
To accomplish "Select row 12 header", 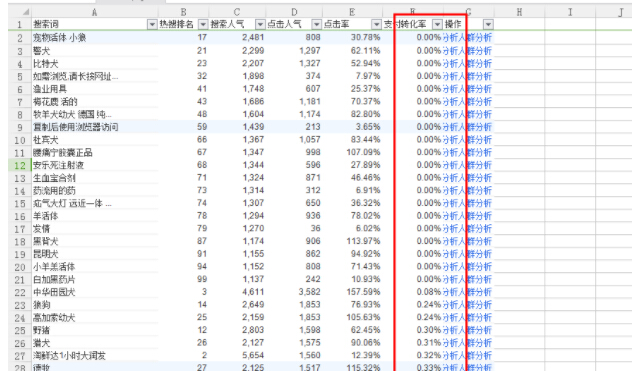I will [x=20, y=165].
